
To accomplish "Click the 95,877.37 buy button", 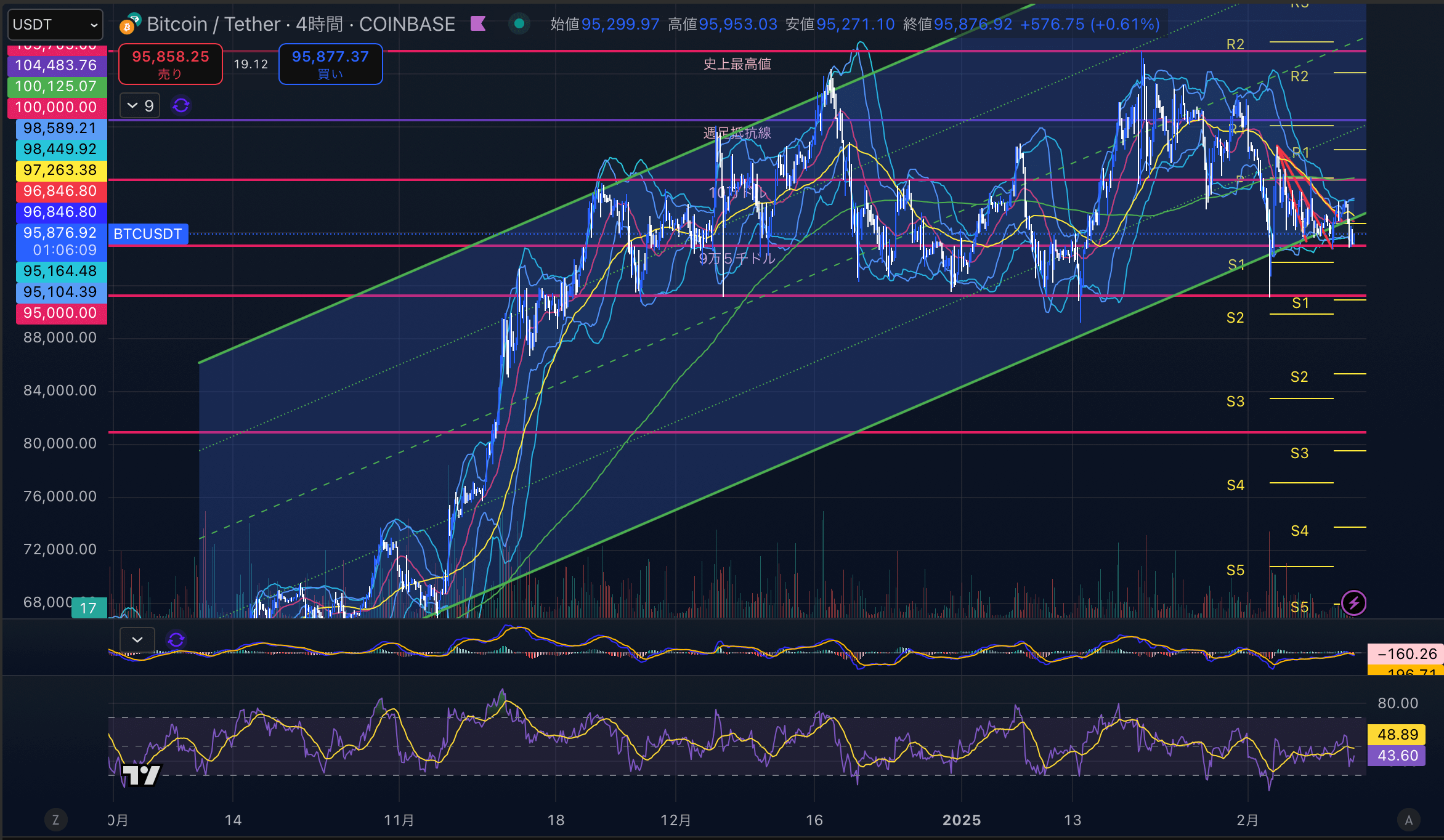I will pos(331,64).
